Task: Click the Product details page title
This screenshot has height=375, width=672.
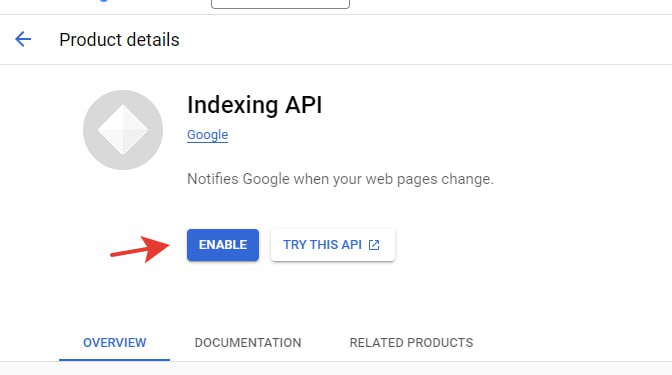Action: click(119, 40)
